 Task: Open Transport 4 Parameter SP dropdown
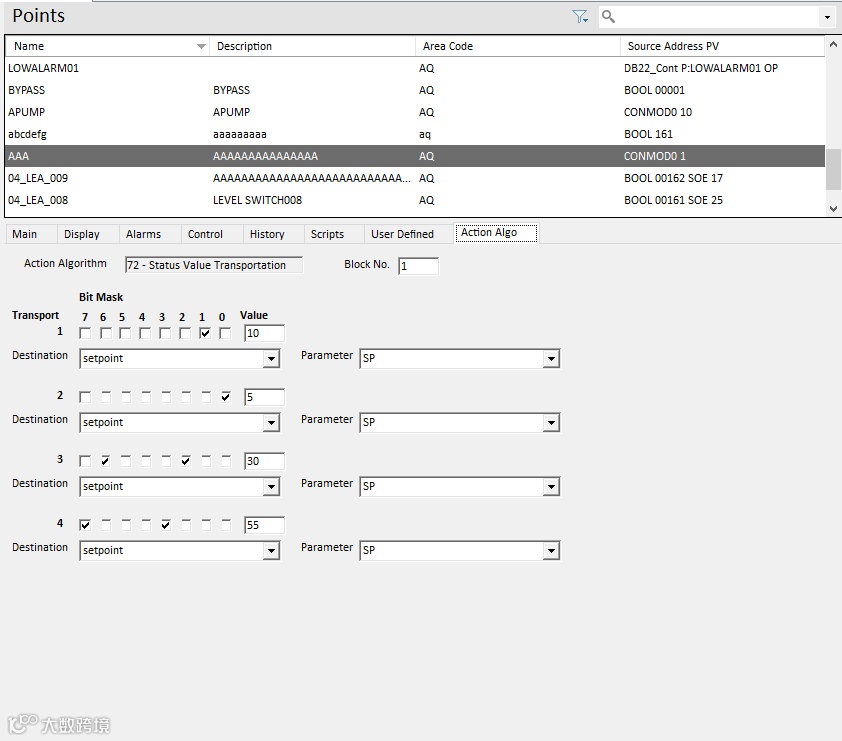tap(551, 550)
